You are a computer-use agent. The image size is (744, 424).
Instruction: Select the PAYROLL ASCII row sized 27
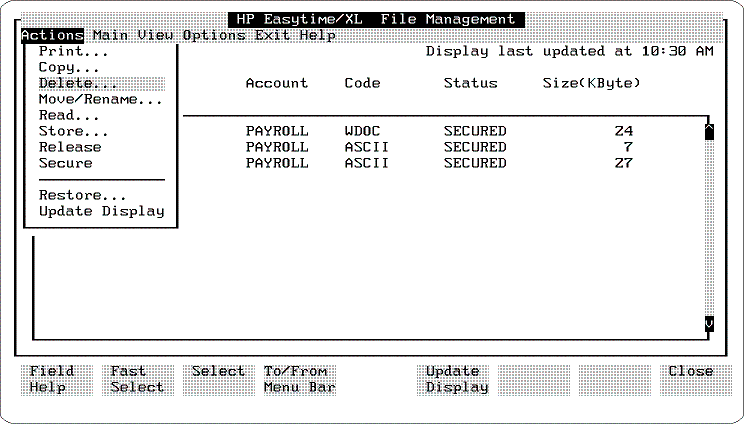(439, 163)
